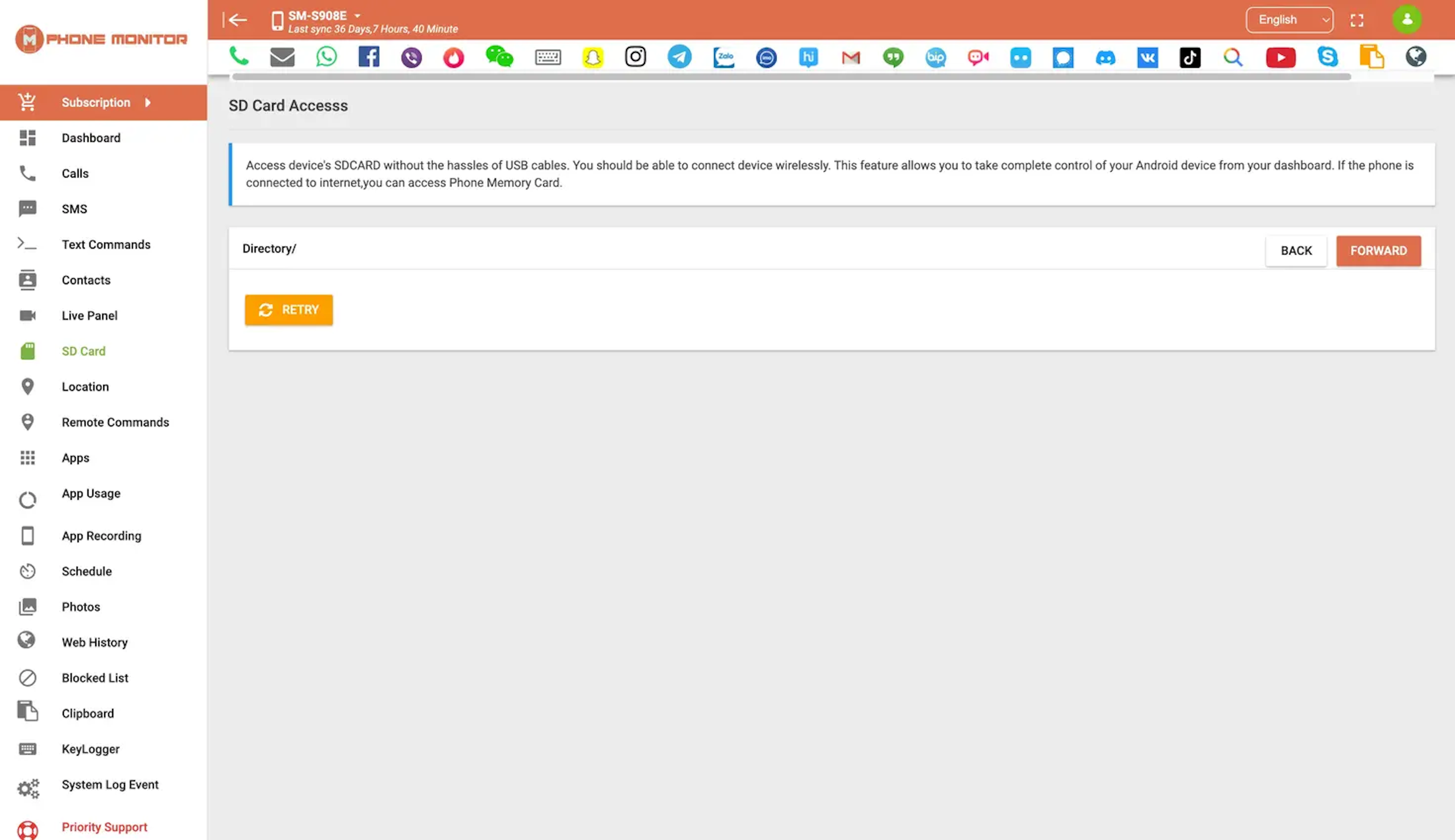Select the SD Card sidebar tab

[x=83, y=351]
